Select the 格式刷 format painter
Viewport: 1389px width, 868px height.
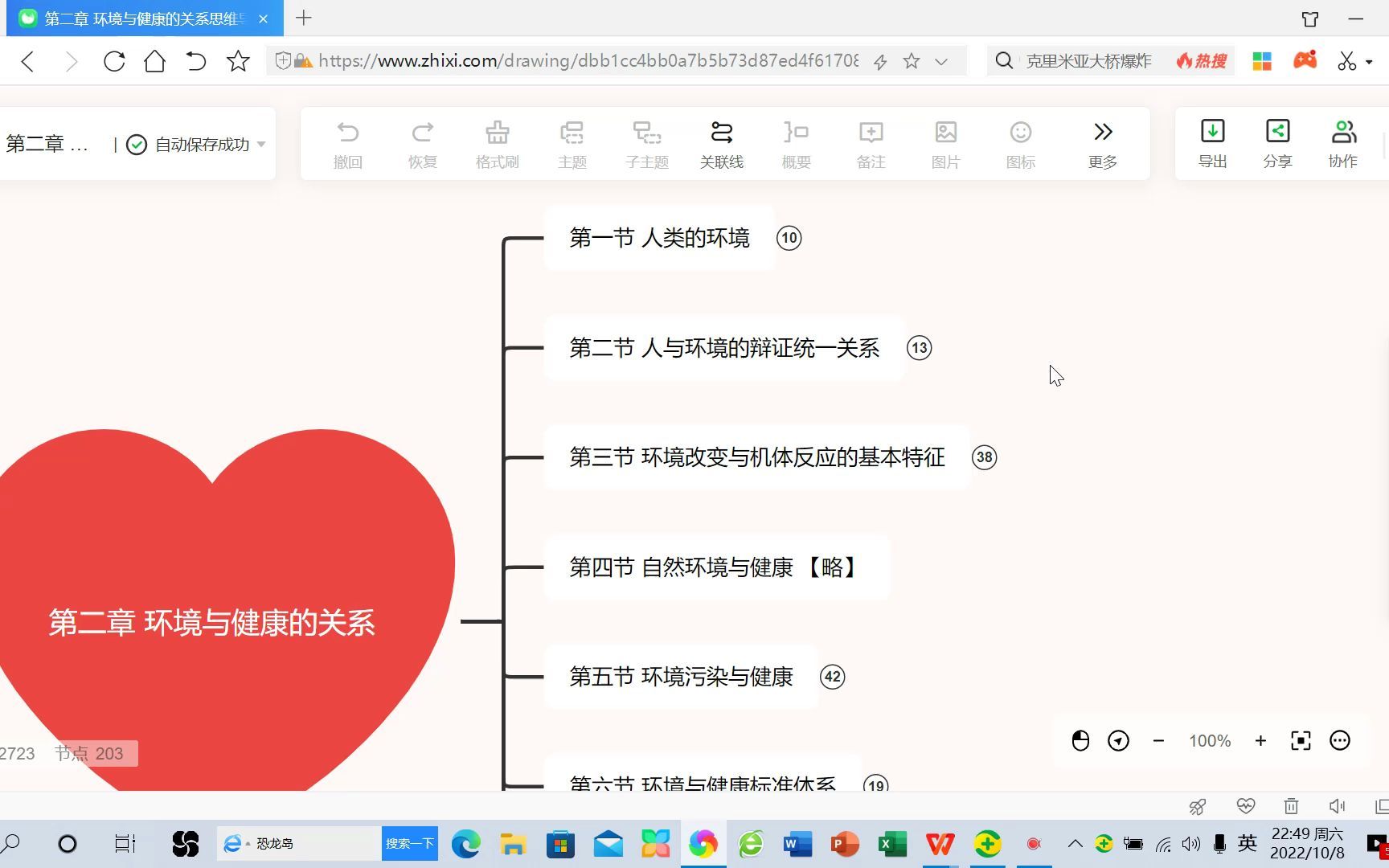click(x=497, y=145)
